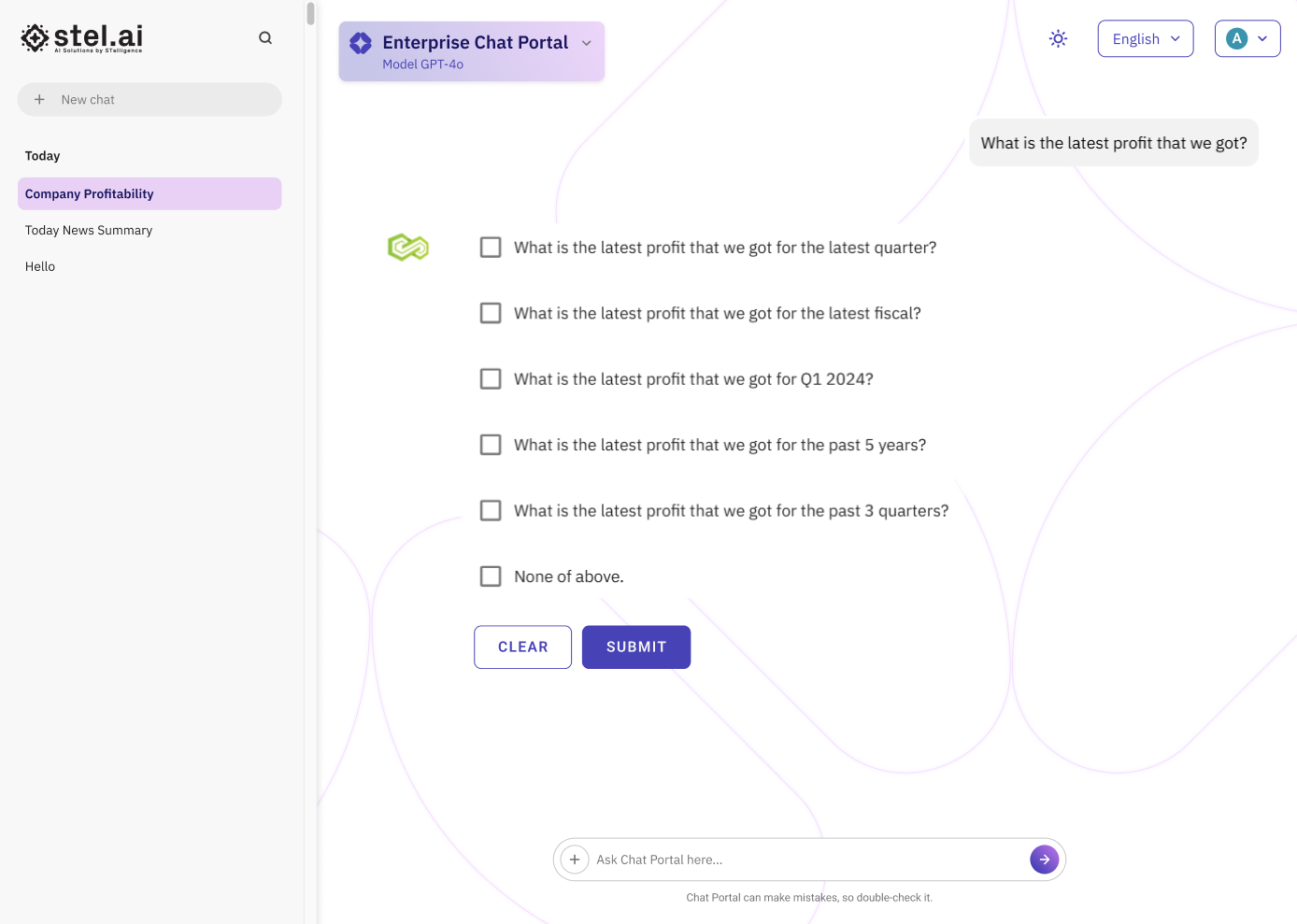Tick the "None of above" checkbox

coord(491,576)
